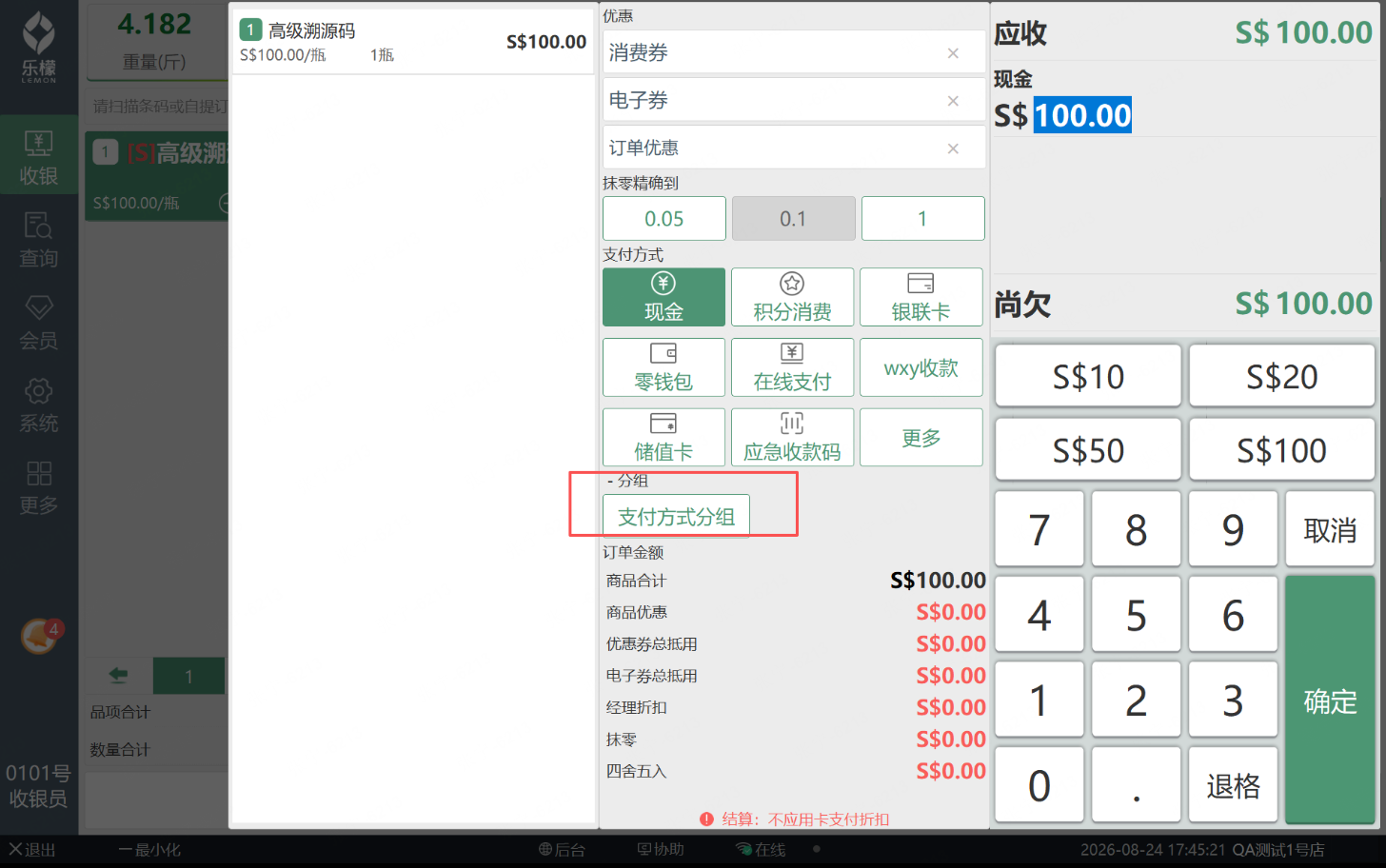Toggle the 0.1 rounding precision option
This screenshot has height=868, width=1386.
(793, 219)
